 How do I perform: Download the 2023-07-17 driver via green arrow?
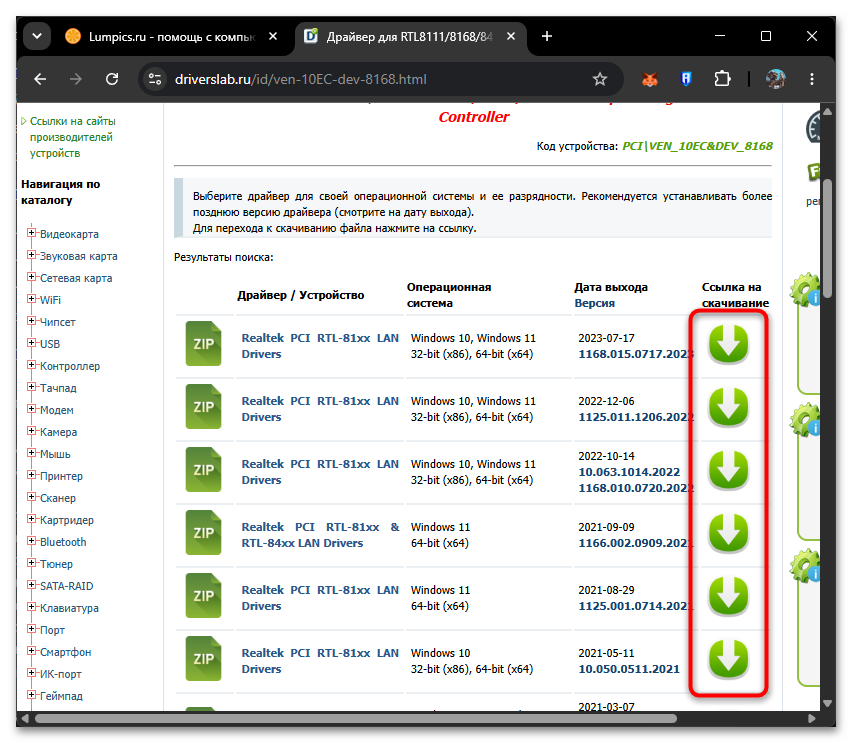(728, 344)
